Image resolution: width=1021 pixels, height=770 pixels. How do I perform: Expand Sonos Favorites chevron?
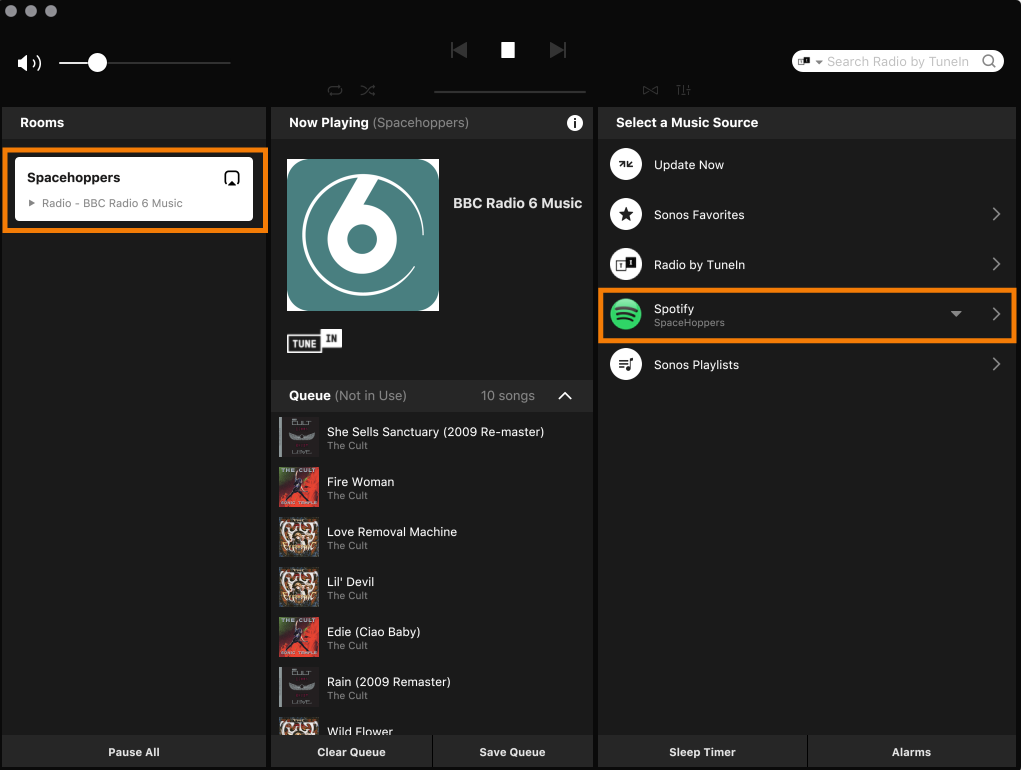pyautogui.click(x=996, y=214)
